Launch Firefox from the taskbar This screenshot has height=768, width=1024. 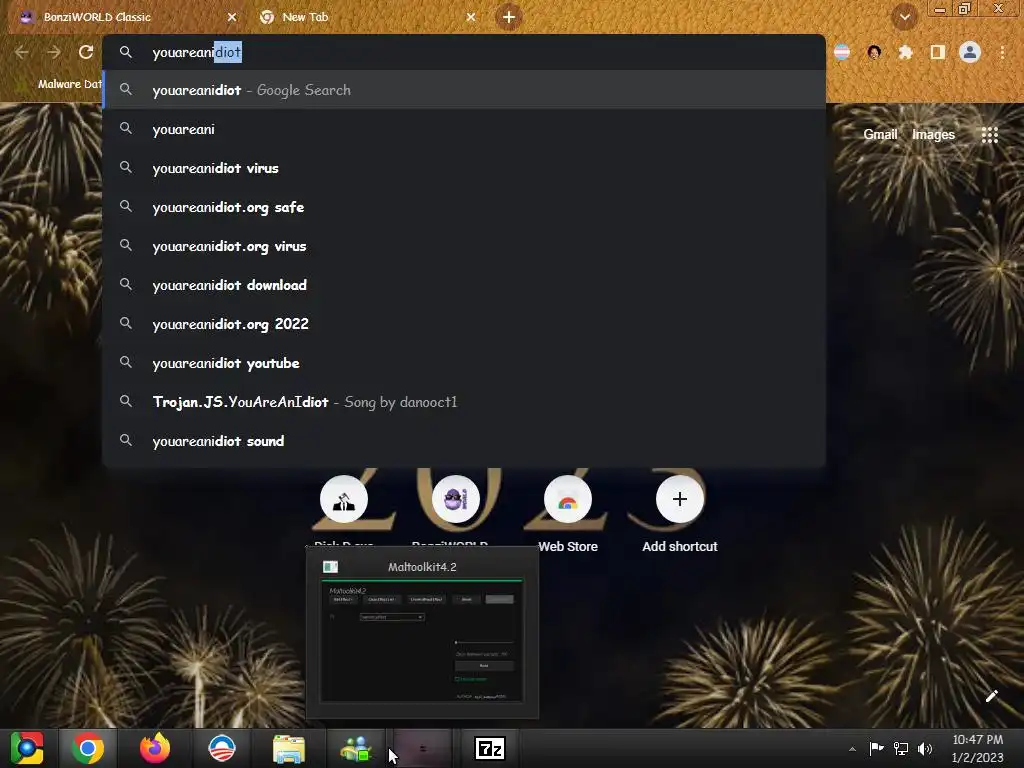tap(155, 748)
